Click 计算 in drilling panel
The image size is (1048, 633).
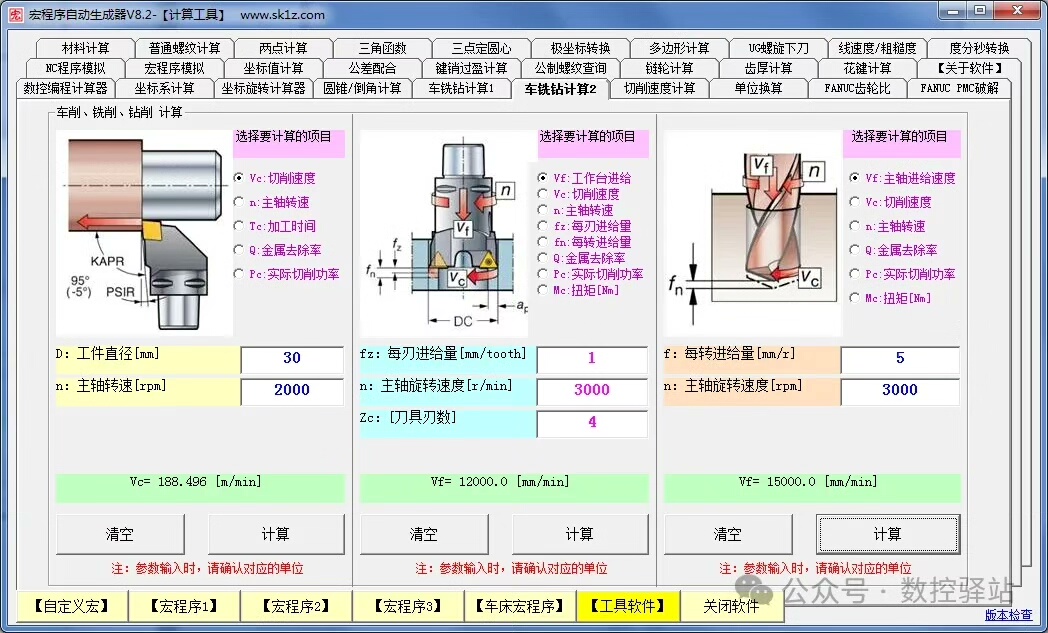(x=888, y=534)
